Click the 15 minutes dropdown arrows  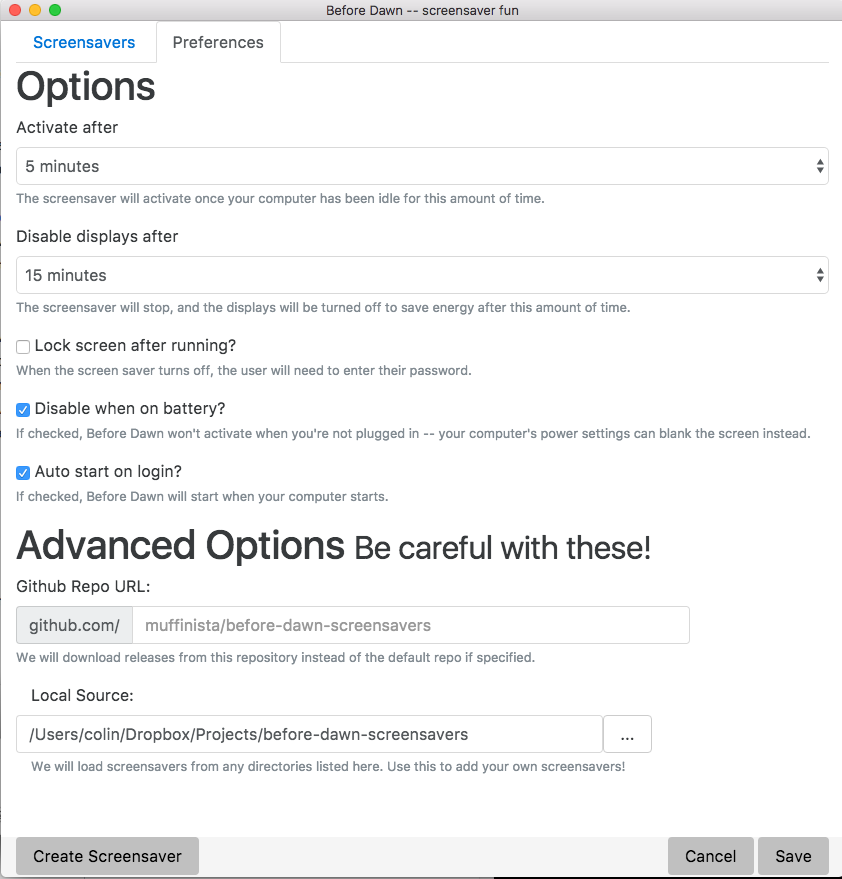pos(820,275)
